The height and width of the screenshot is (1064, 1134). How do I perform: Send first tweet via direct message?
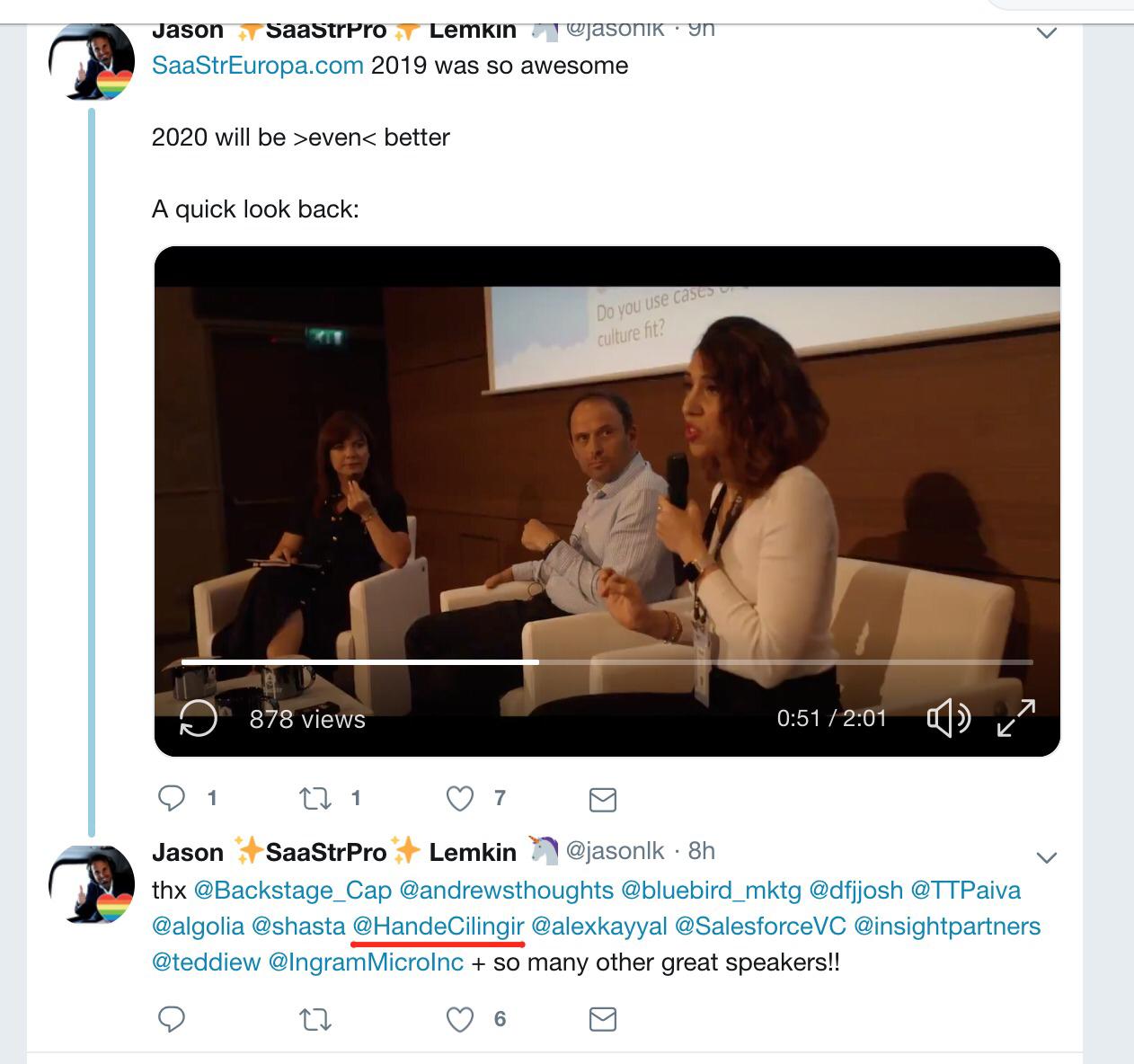[602, 799]
